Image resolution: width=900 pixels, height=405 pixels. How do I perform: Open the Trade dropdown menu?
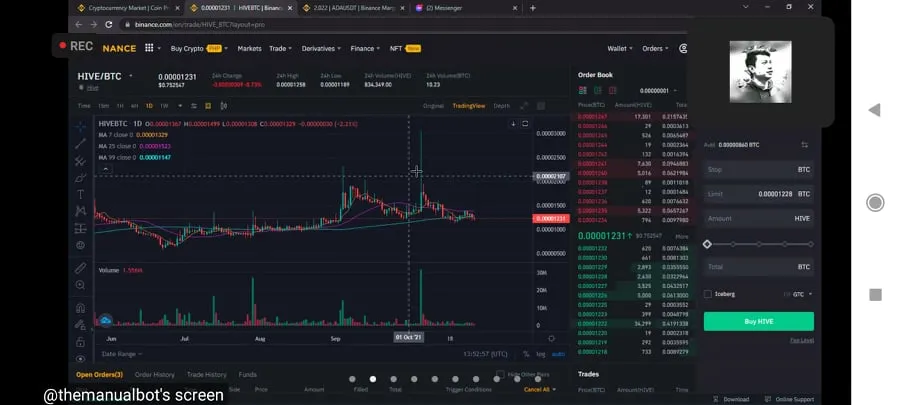point(281,49)
